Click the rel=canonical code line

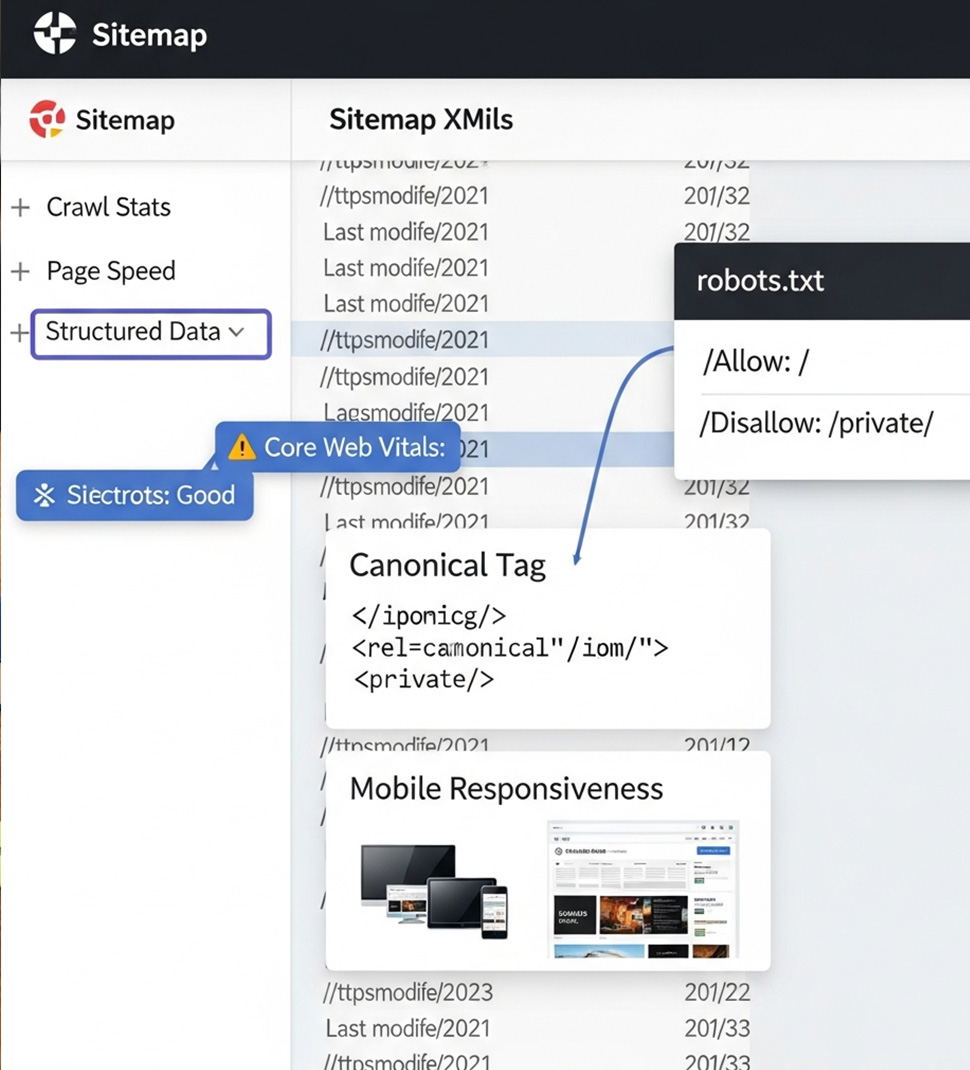coord(510,648)
